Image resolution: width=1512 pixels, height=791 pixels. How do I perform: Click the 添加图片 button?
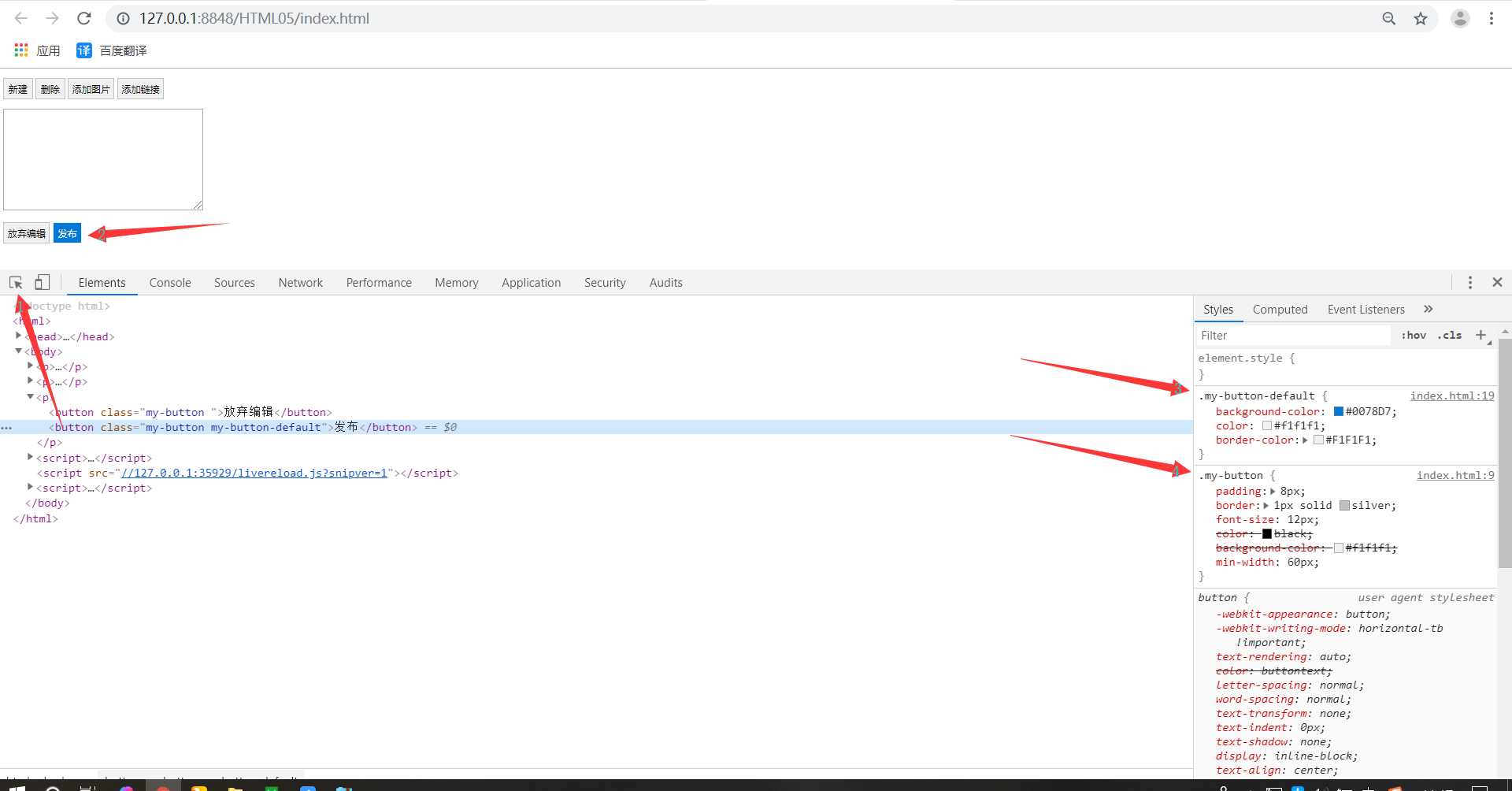tap(91, 89)
